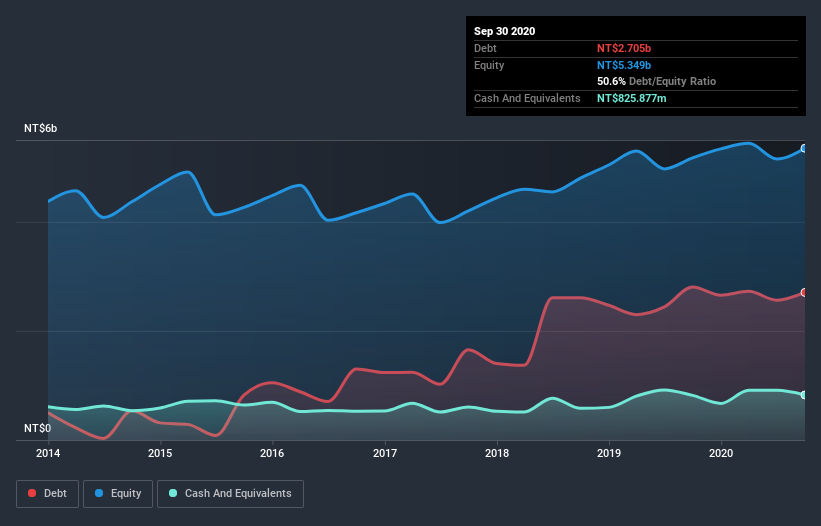Viewport: 821px width, 526px height.
Task: Click the NT$6b y-axis label
Action: (x=40, y=129)
